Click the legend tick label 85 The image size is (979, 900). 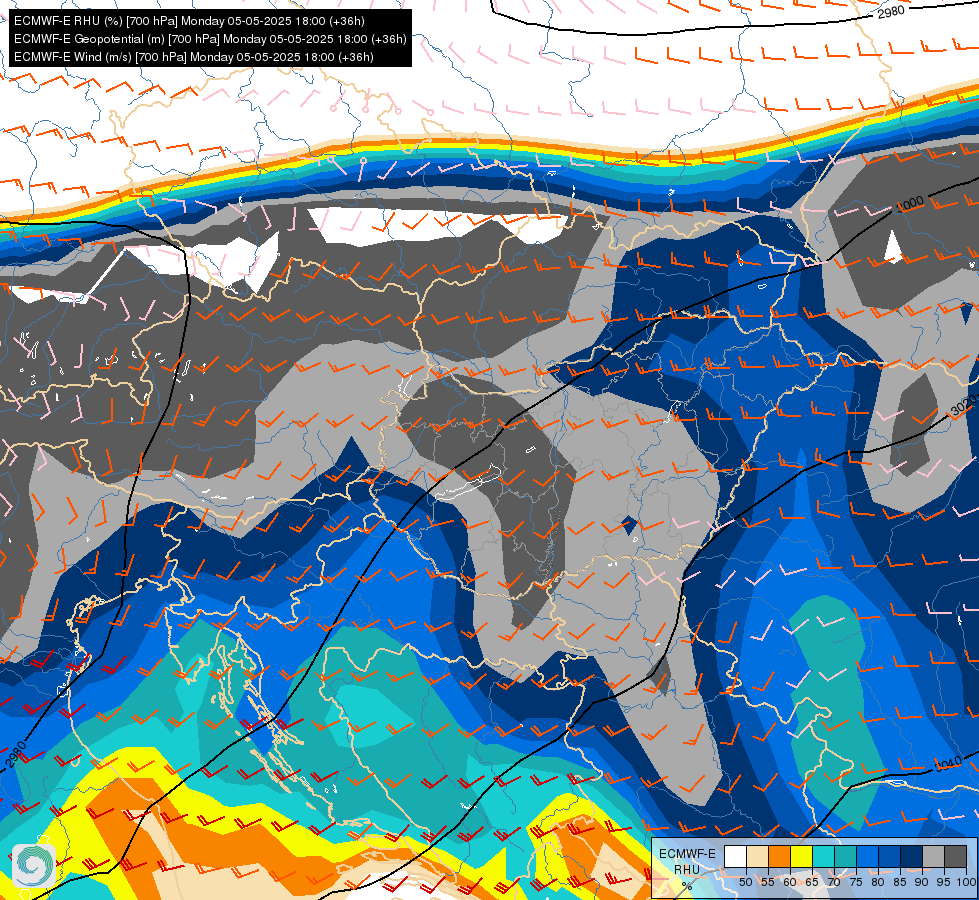tap(900, 882)
